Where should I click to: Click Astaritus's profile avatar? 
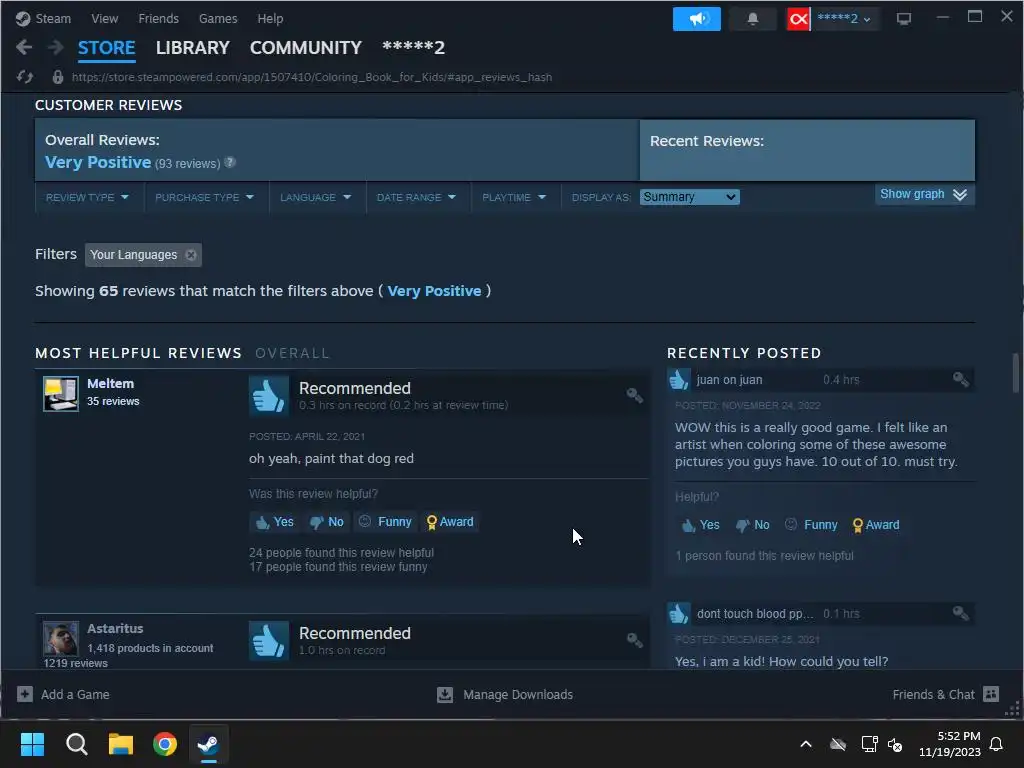[61, 638]
